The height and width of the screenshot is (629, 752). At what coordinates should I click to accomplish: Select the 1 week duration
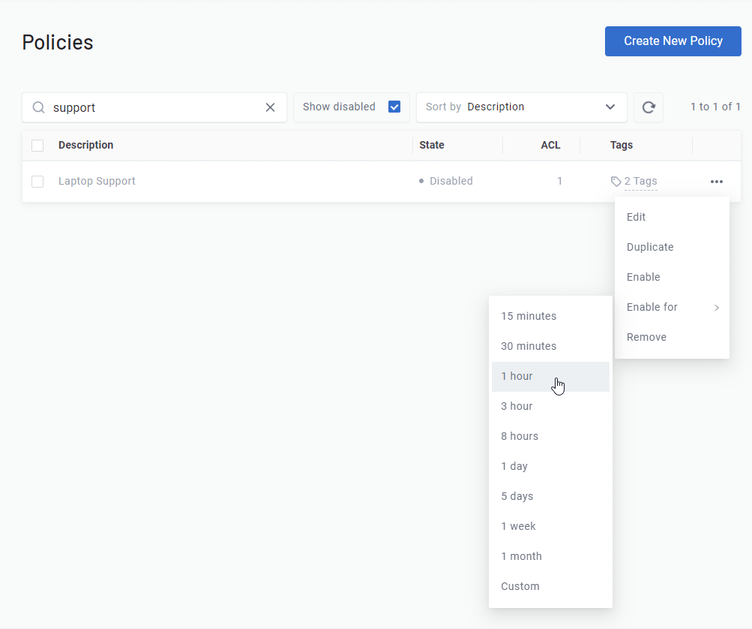551,526
